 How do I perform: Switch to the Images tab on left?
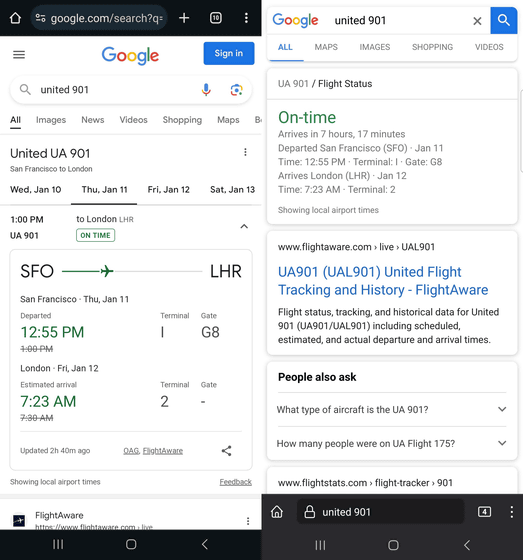click(x=51, y=120)
